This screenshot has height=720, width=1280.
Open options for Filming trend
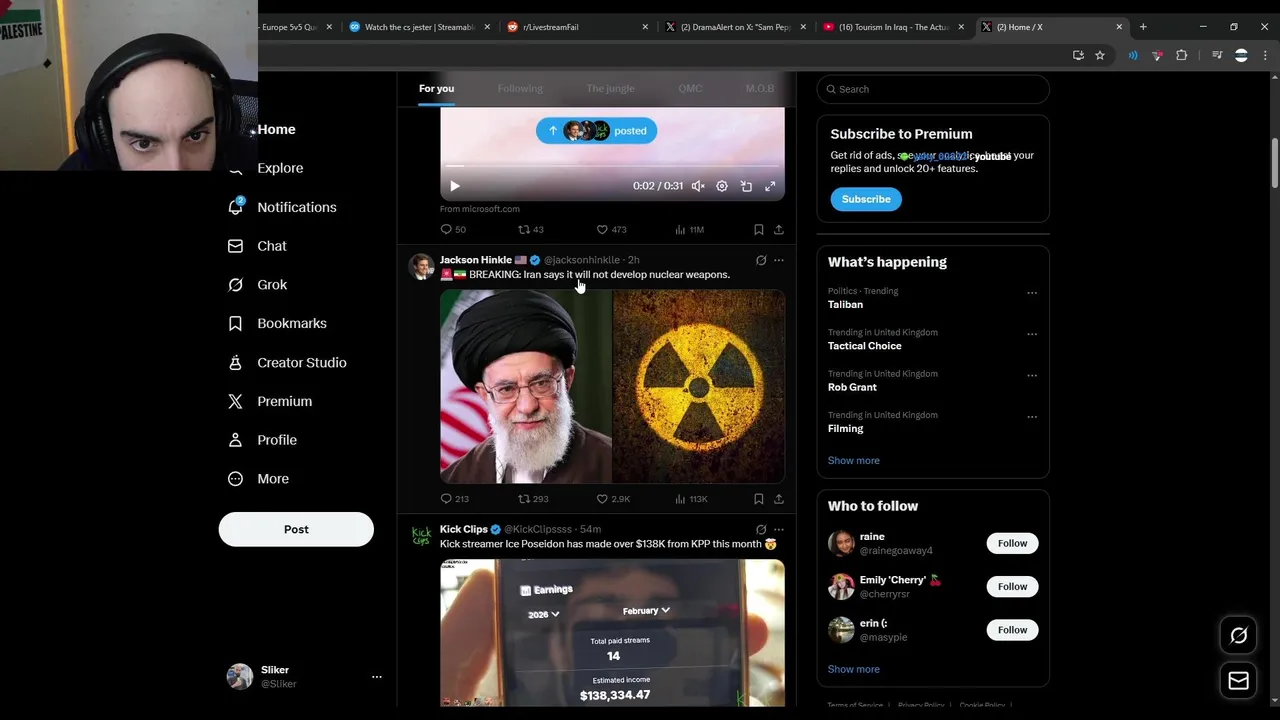pyautogui.click(x=1032, y=417)
